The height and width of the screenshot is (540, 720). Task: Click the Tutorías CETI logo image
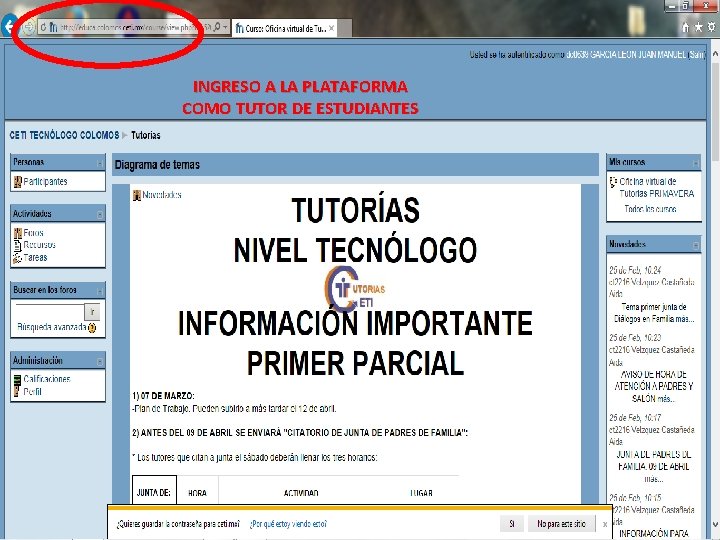354,289
